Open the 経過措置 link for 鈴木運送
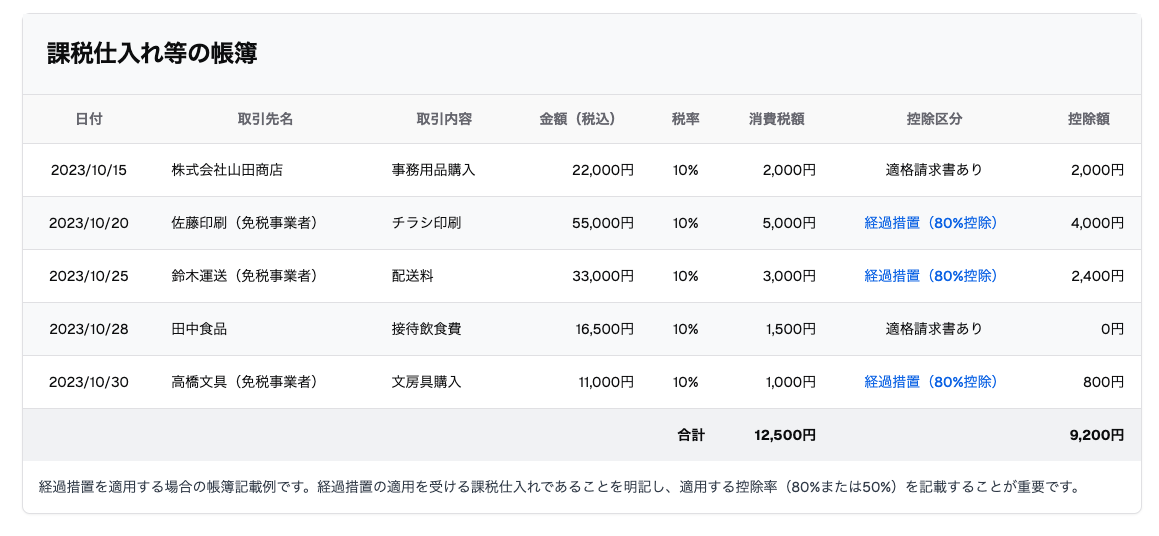 [x=930, y=276]
